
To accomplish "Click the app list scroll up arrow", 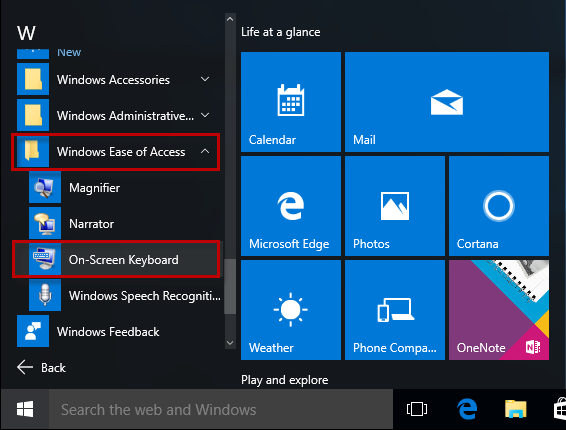I will point(230,19).
